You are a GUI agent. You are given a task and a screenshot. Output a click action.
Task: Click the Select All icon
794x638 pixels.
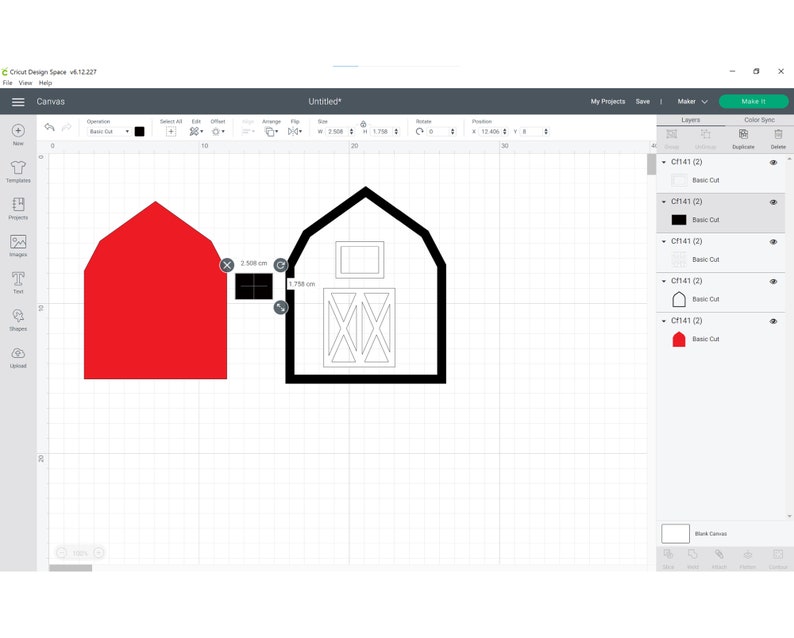point(171,132)
